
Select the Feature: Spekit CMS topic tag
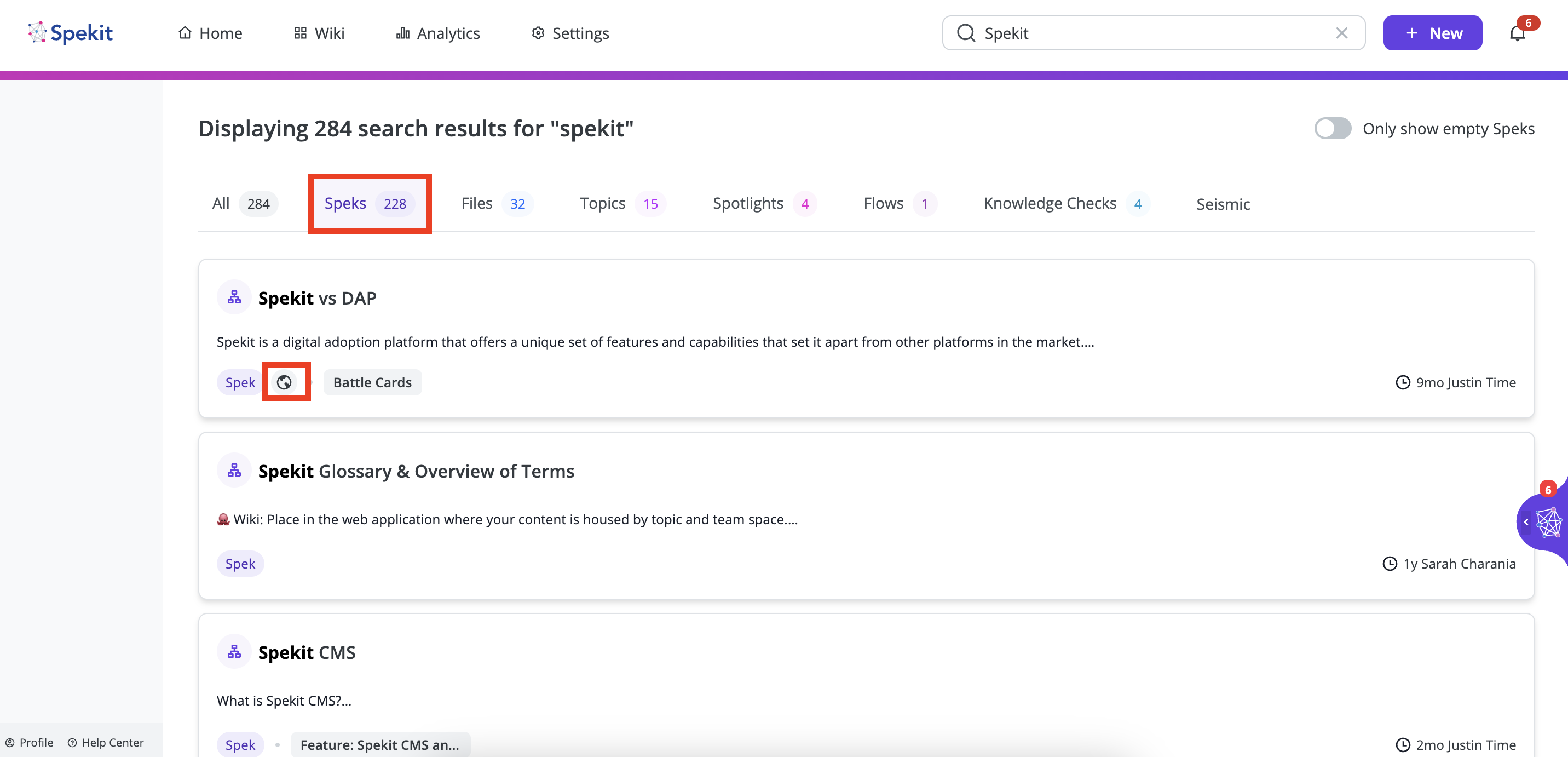coord(381,745)
